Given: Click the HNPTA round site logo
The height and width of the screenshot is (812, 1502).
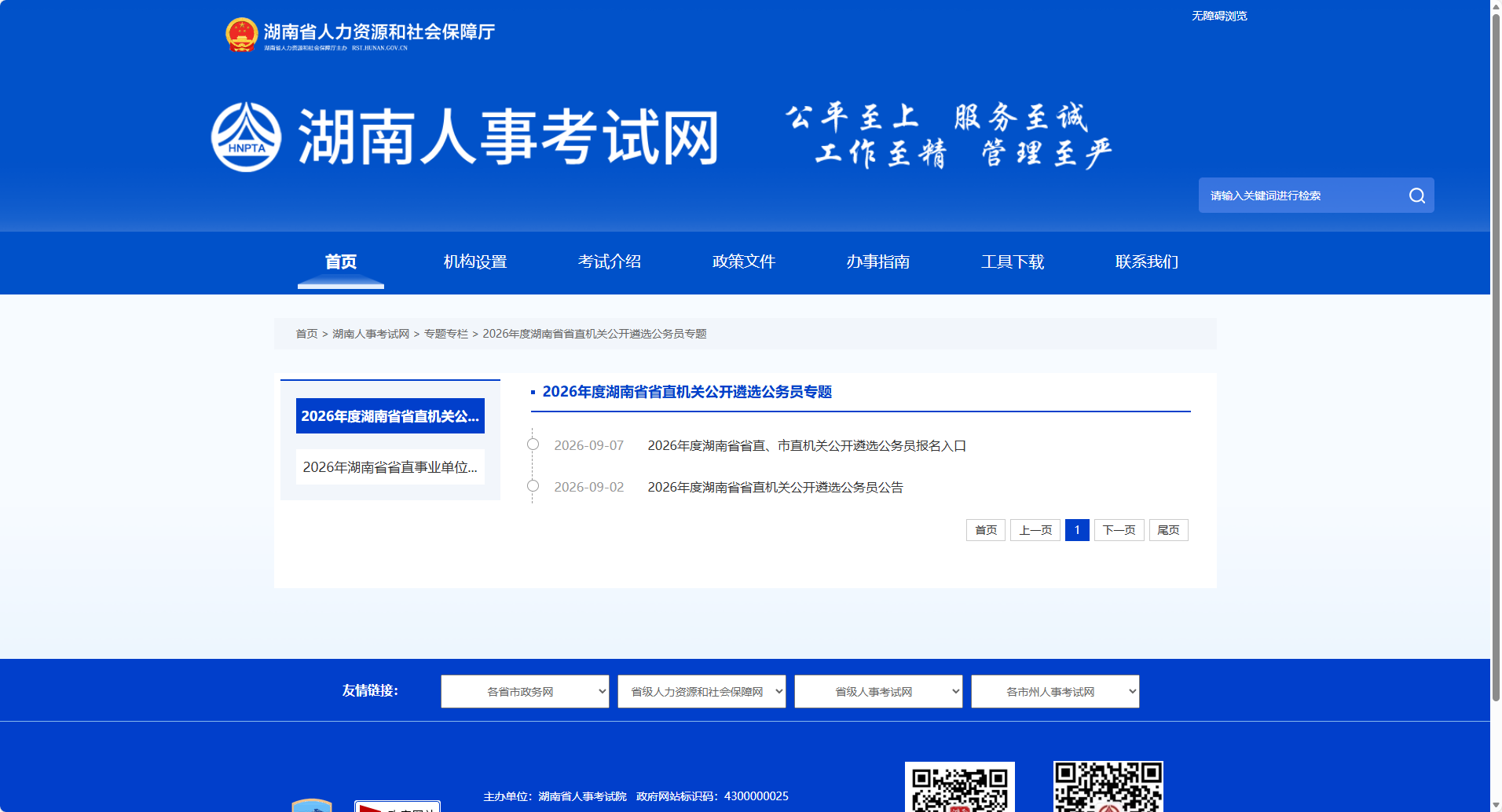Looking at the screenshot, I should click(x=246, y=137).
